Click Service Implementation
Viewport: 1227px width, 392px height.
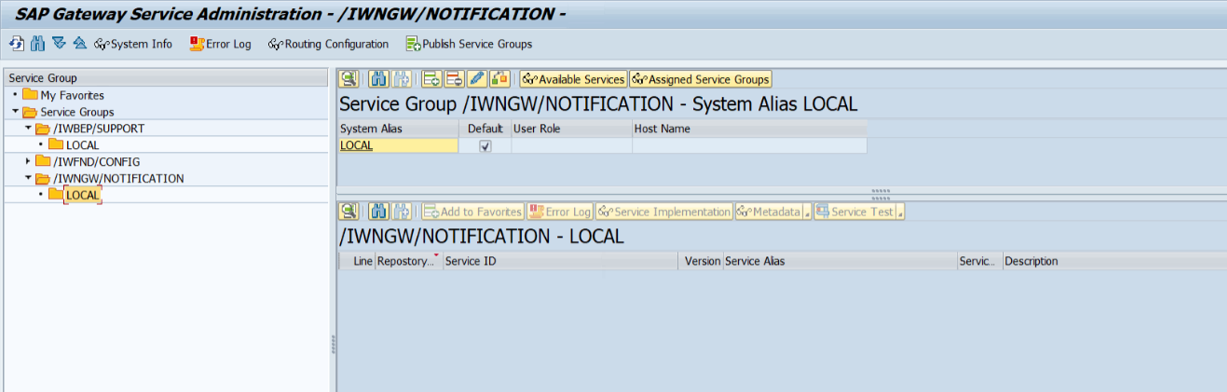pyautogui.click(x=665, y=211)
